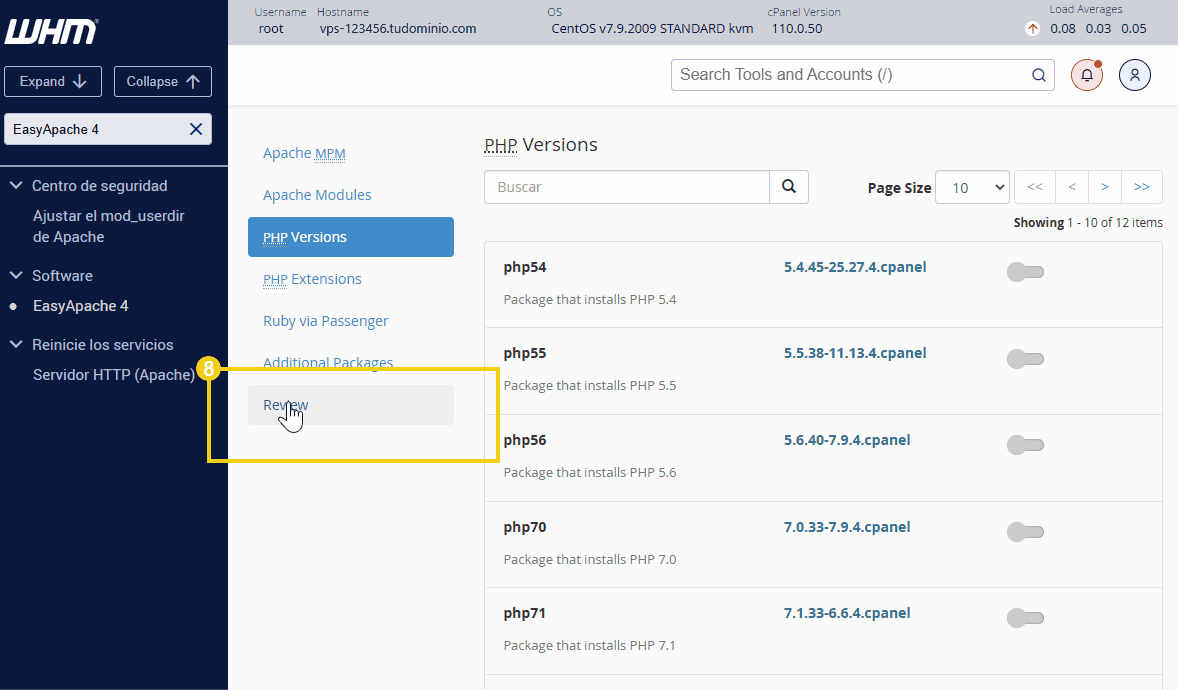Toggle the php71 package switch
The image size is (1178, 690).
(1025, 618)
